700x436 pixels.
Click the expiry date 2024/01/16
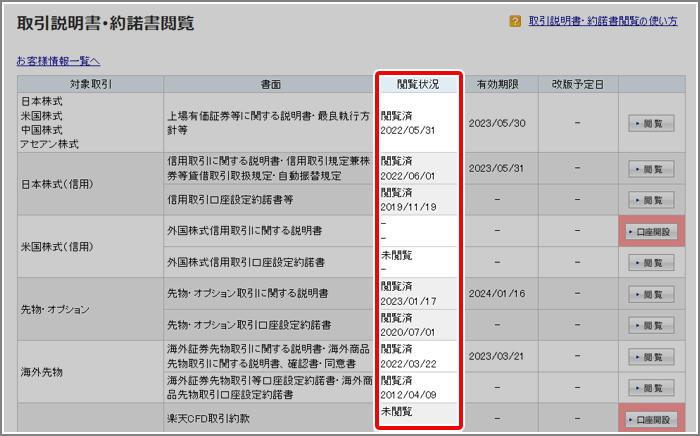pyautogui.click(x=497, y=293)
